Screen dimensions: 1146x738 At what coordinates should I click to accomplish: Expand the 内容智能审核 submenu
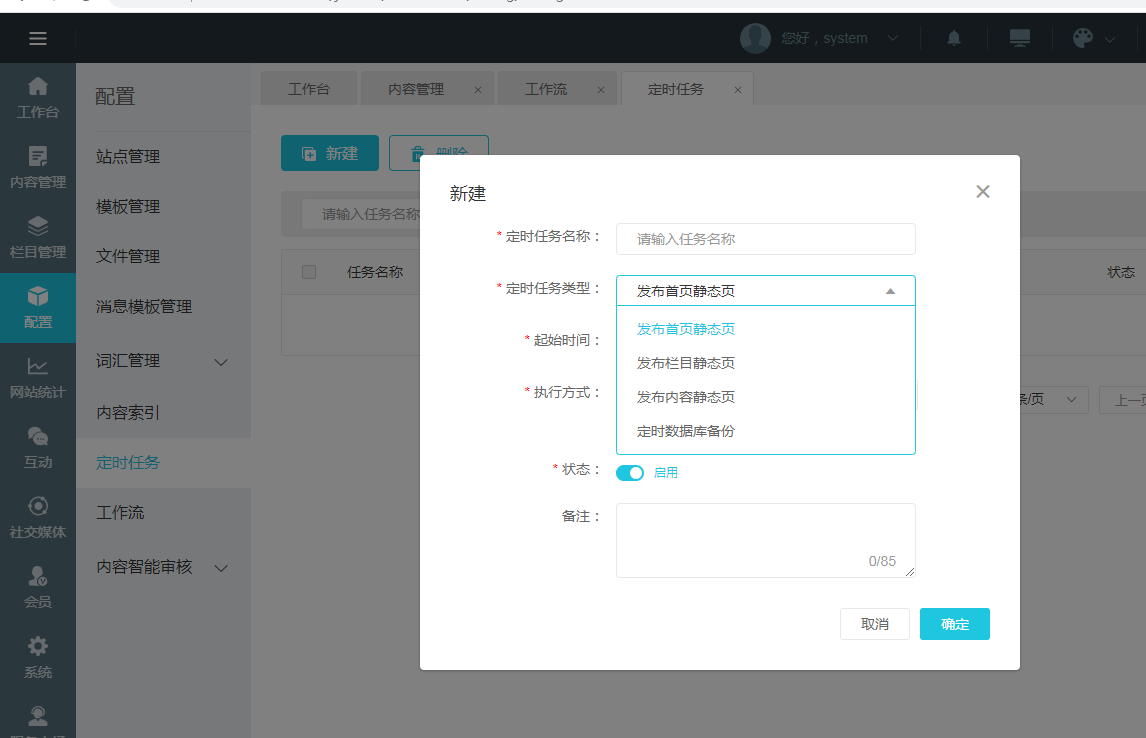tap(222, 568)
